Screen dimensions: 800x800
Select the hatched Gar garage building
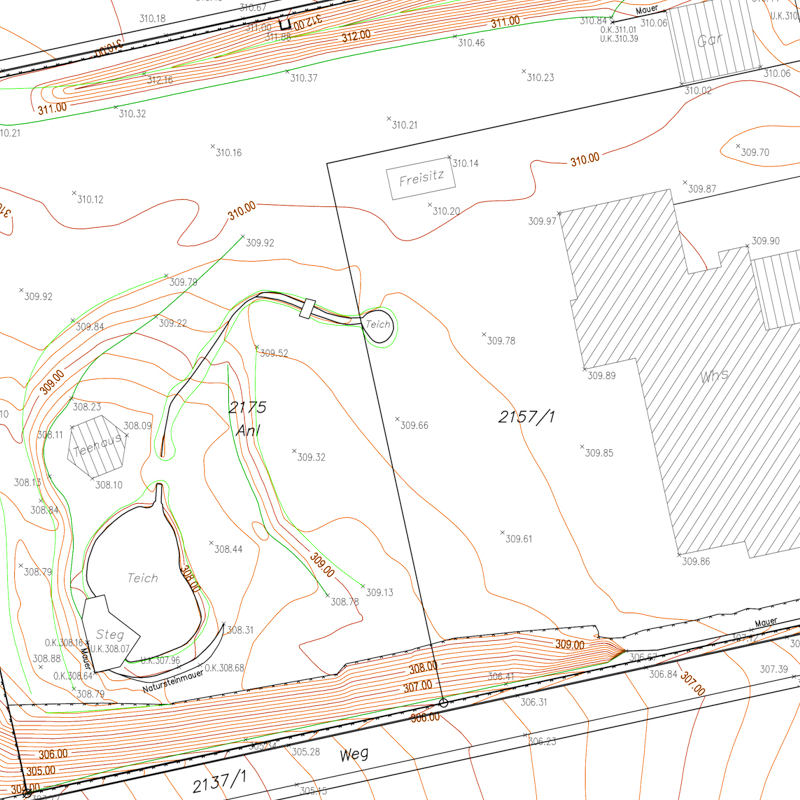pos(711,43)
